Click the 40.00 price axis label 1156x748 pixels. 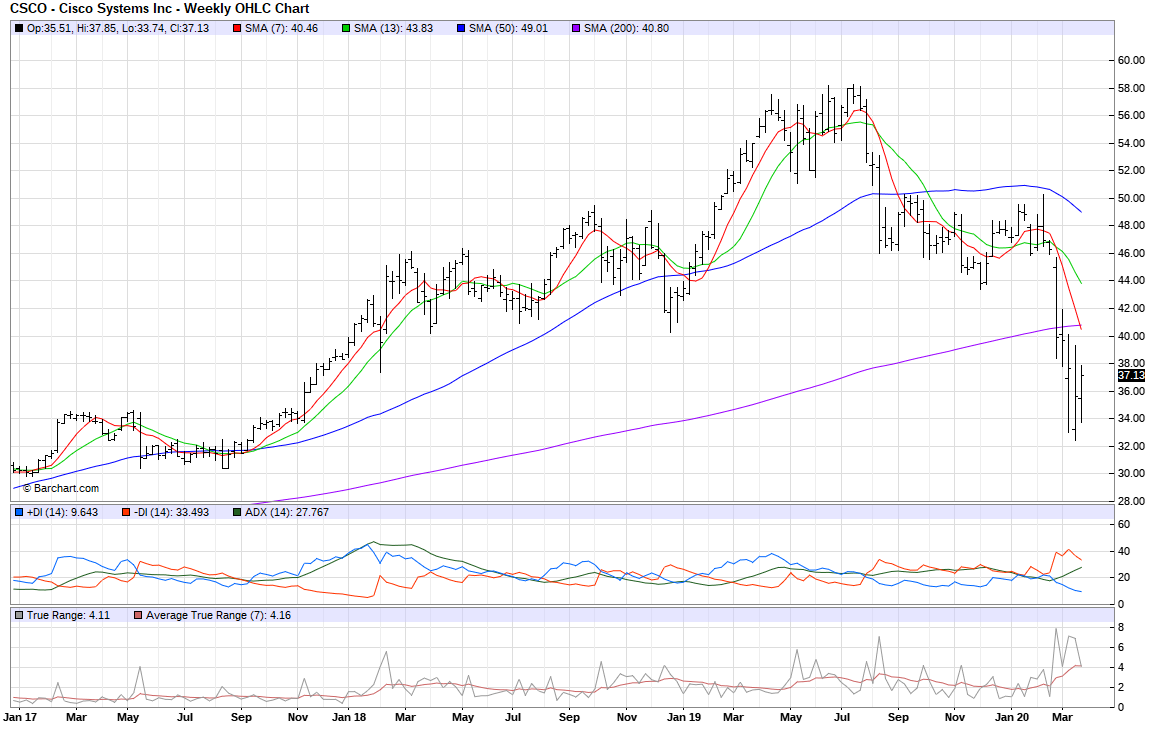1131,336
